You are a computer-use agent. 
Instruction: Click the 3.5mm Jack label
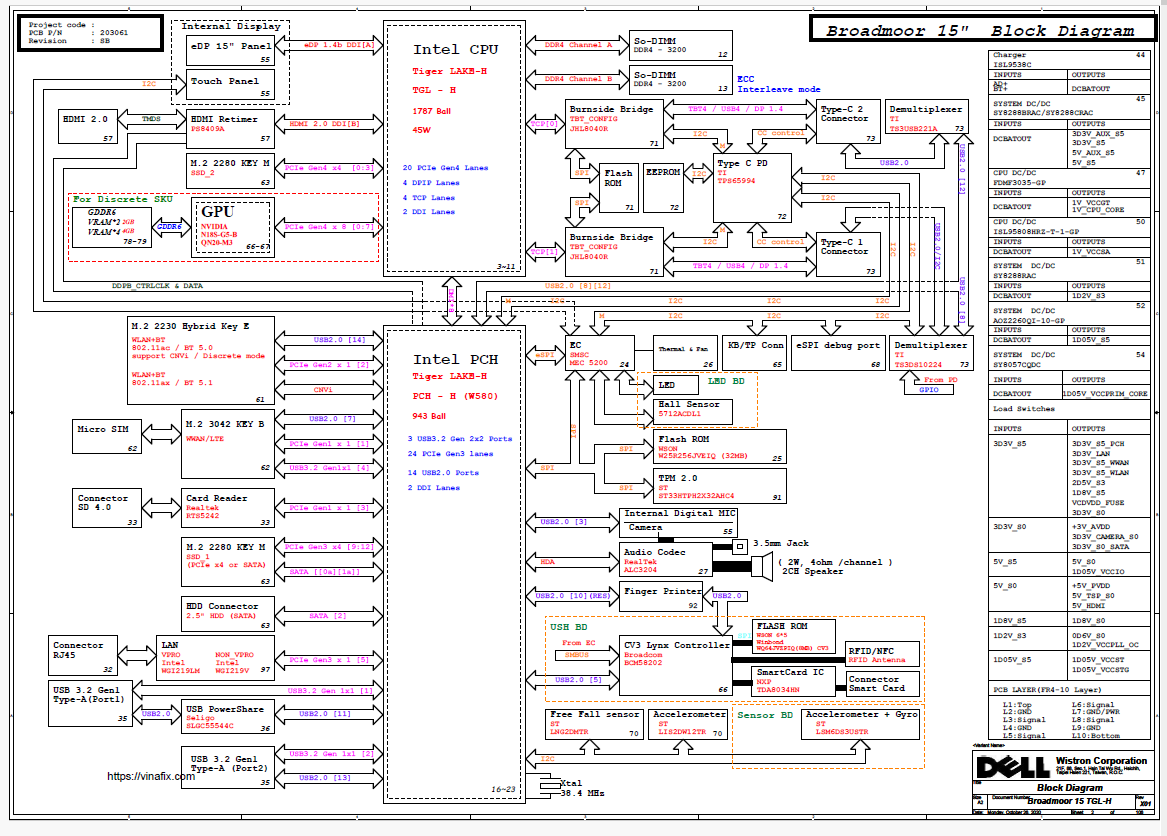pyautogui.click(x=780, y=543)
